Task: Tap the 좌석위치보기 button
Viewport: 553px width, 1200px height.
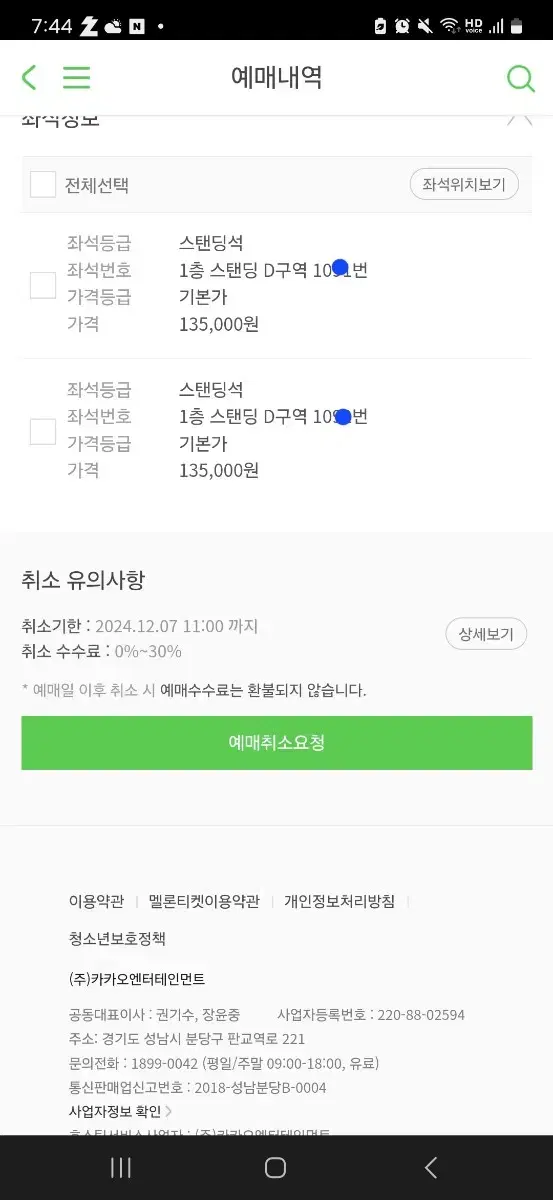Action: coord(464,184)
